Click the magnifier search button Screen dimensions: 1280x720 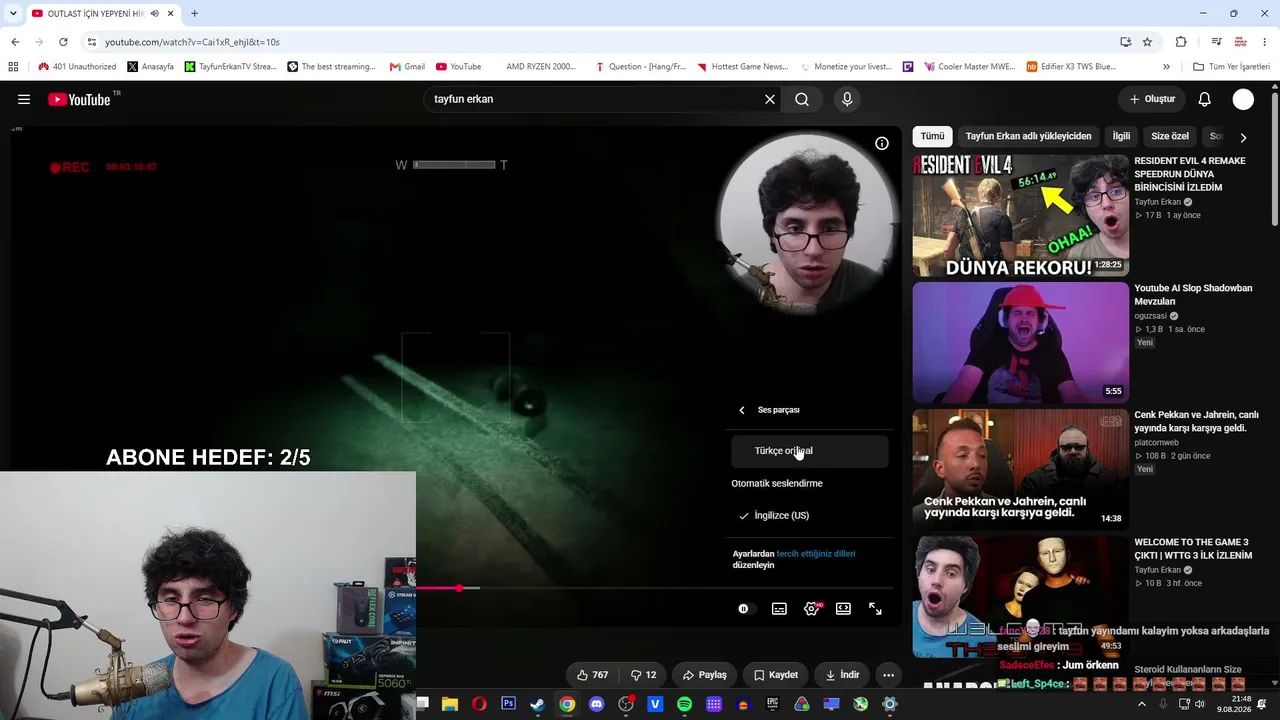point(802,99)
